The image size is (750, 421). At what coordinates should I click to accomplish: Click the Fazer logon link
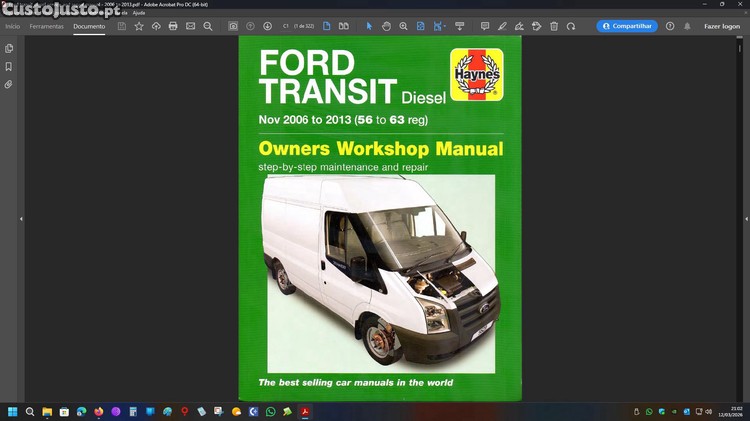coord(721,26)
